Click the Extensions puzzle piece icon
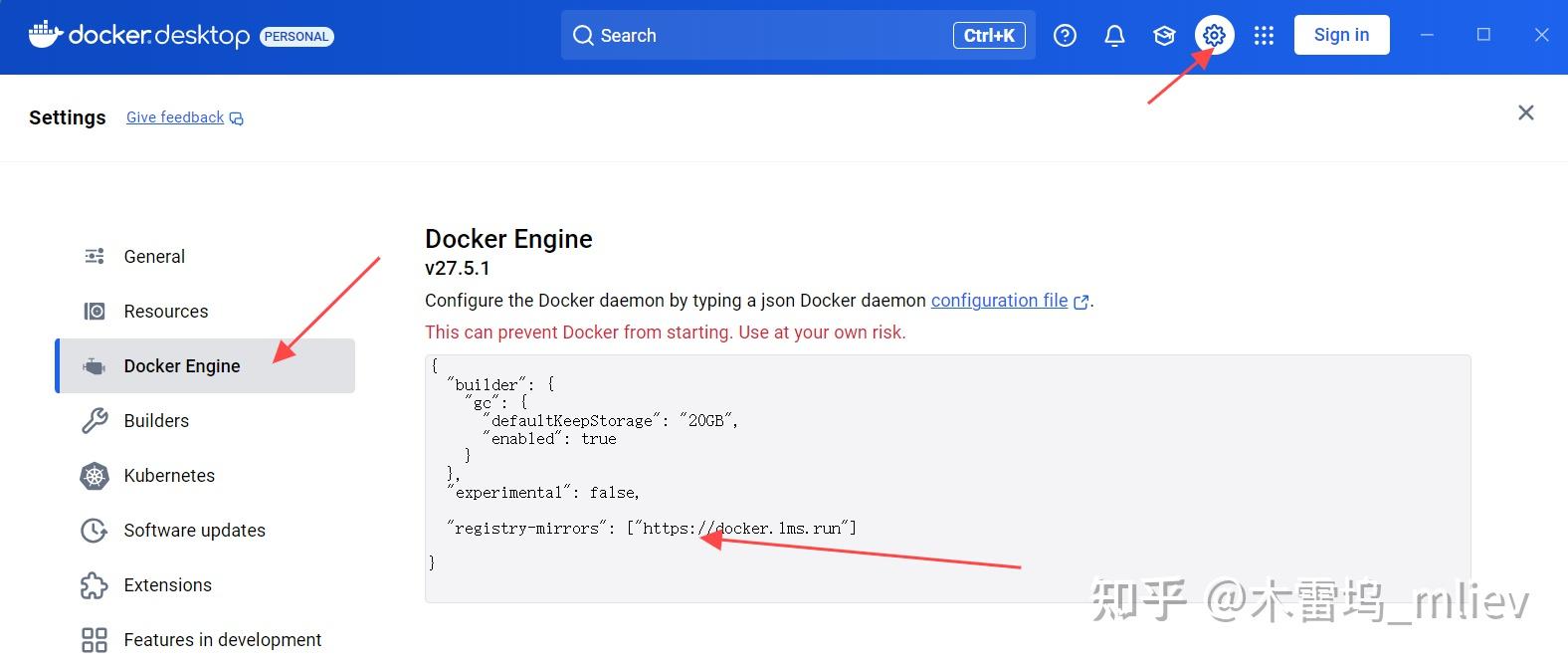Screen dimensions: 1568x667 [x=95, y=585]
